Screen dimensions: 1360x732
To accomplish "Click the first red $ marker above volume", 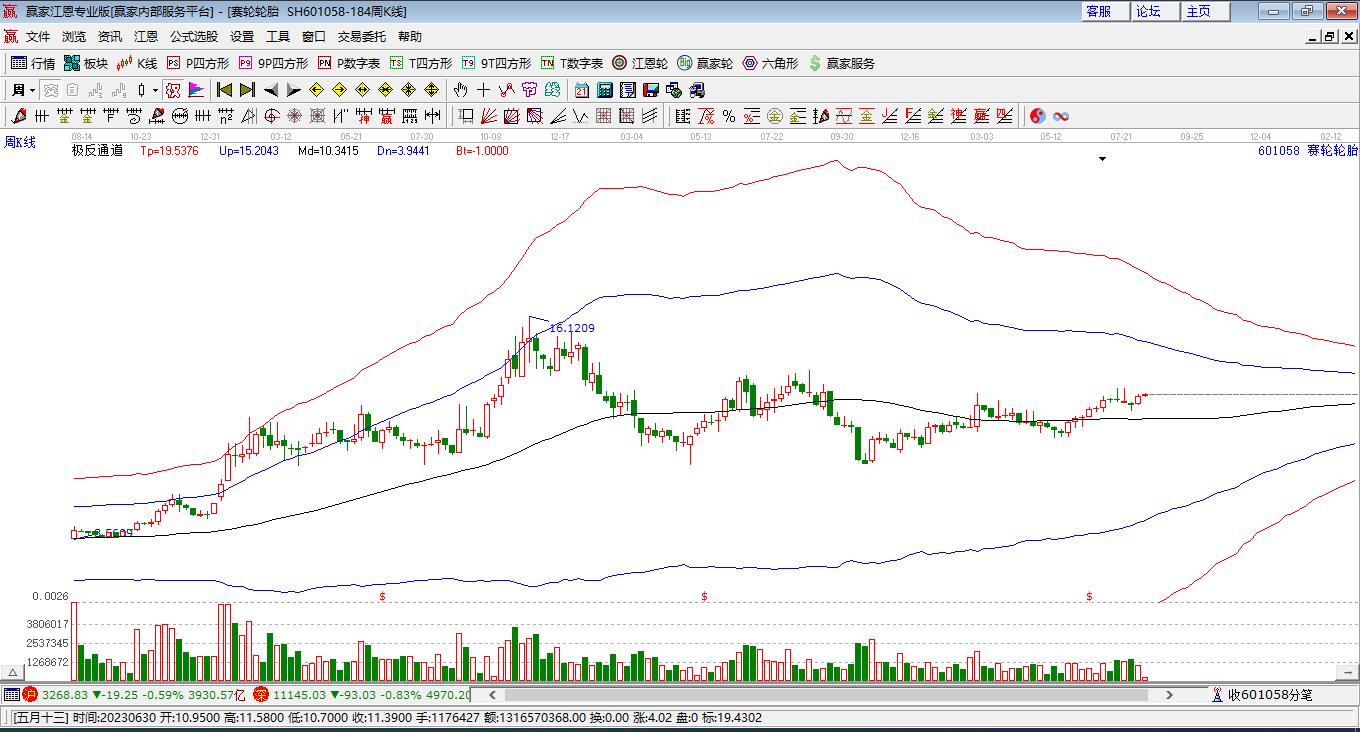I will point(382,597).
